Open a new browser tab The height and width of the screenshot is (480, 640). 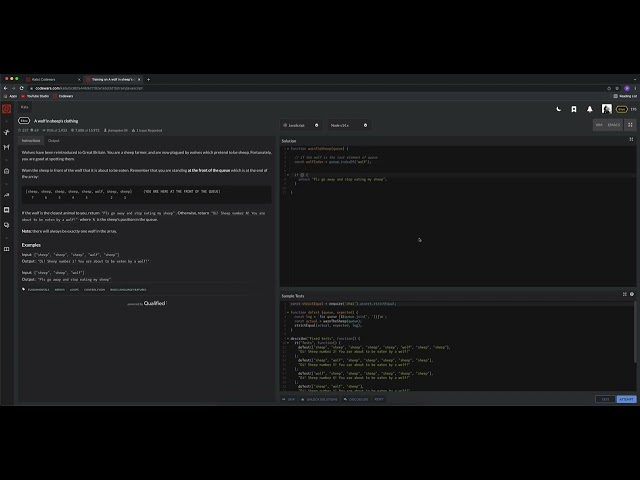(x=149, y=79)
